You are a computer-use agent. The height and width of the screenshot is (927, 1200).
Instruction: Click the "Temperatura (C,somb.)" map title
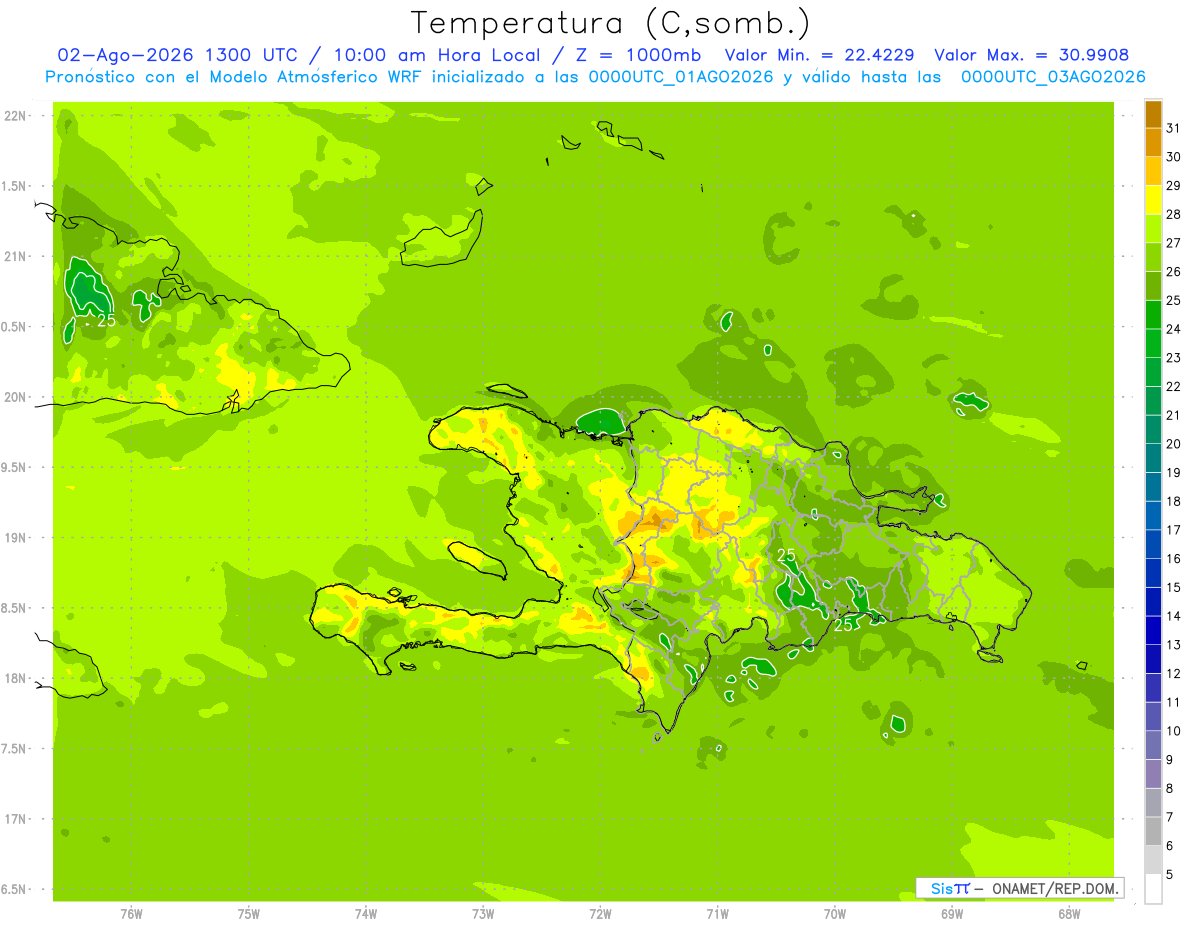pos(611,23)
